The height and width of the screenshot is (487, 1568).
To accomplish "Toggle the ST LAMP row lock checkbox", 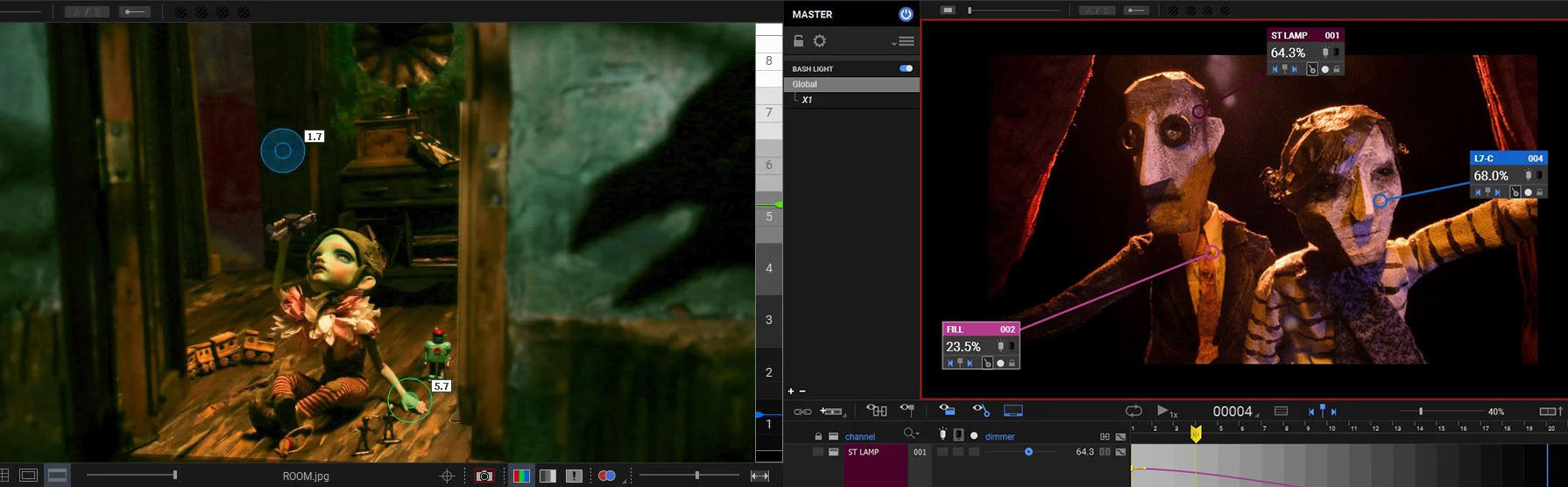I will (x=818, y=452).
